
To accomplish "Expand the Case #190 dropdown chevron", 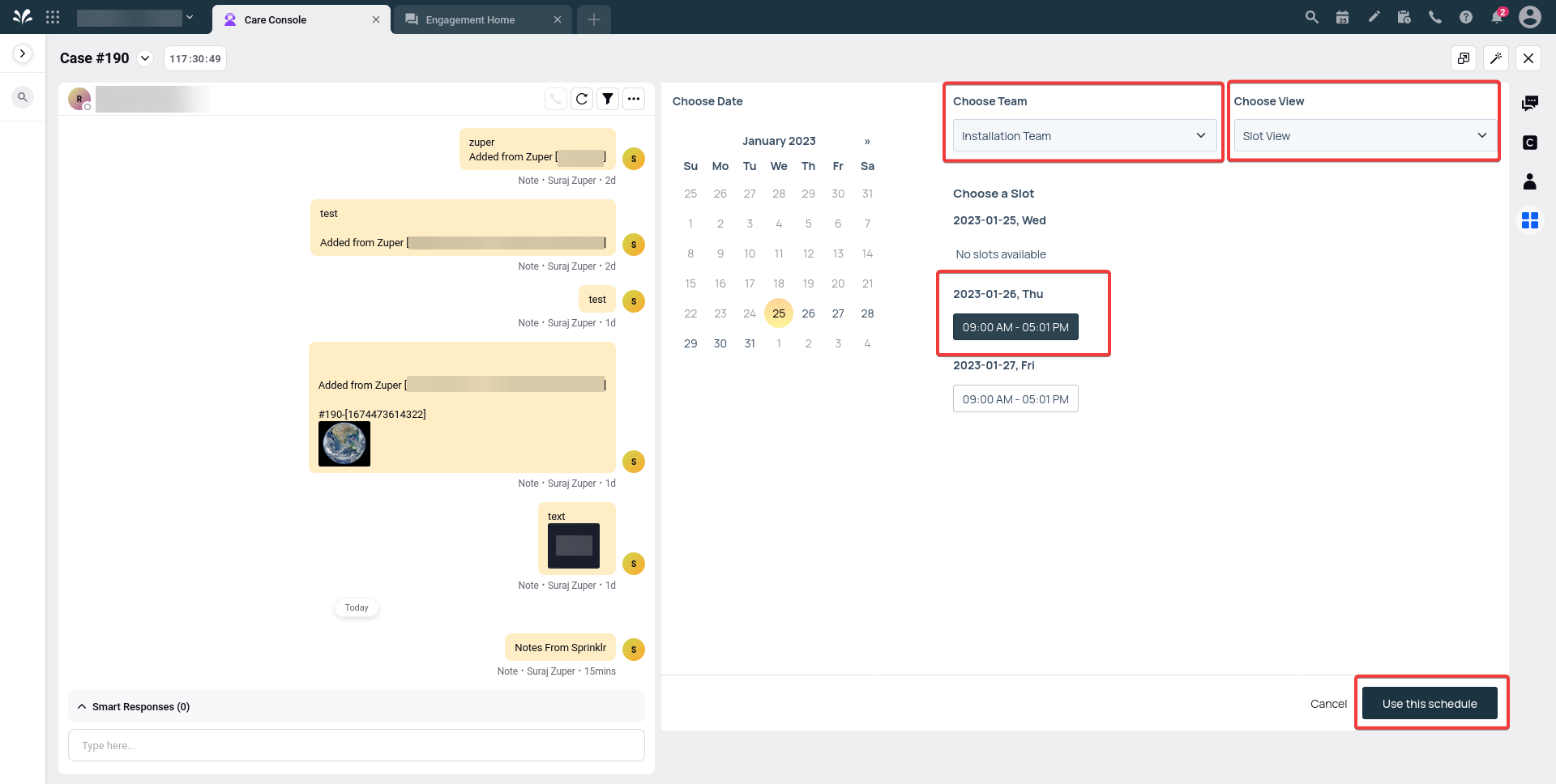I will [145, 58].
